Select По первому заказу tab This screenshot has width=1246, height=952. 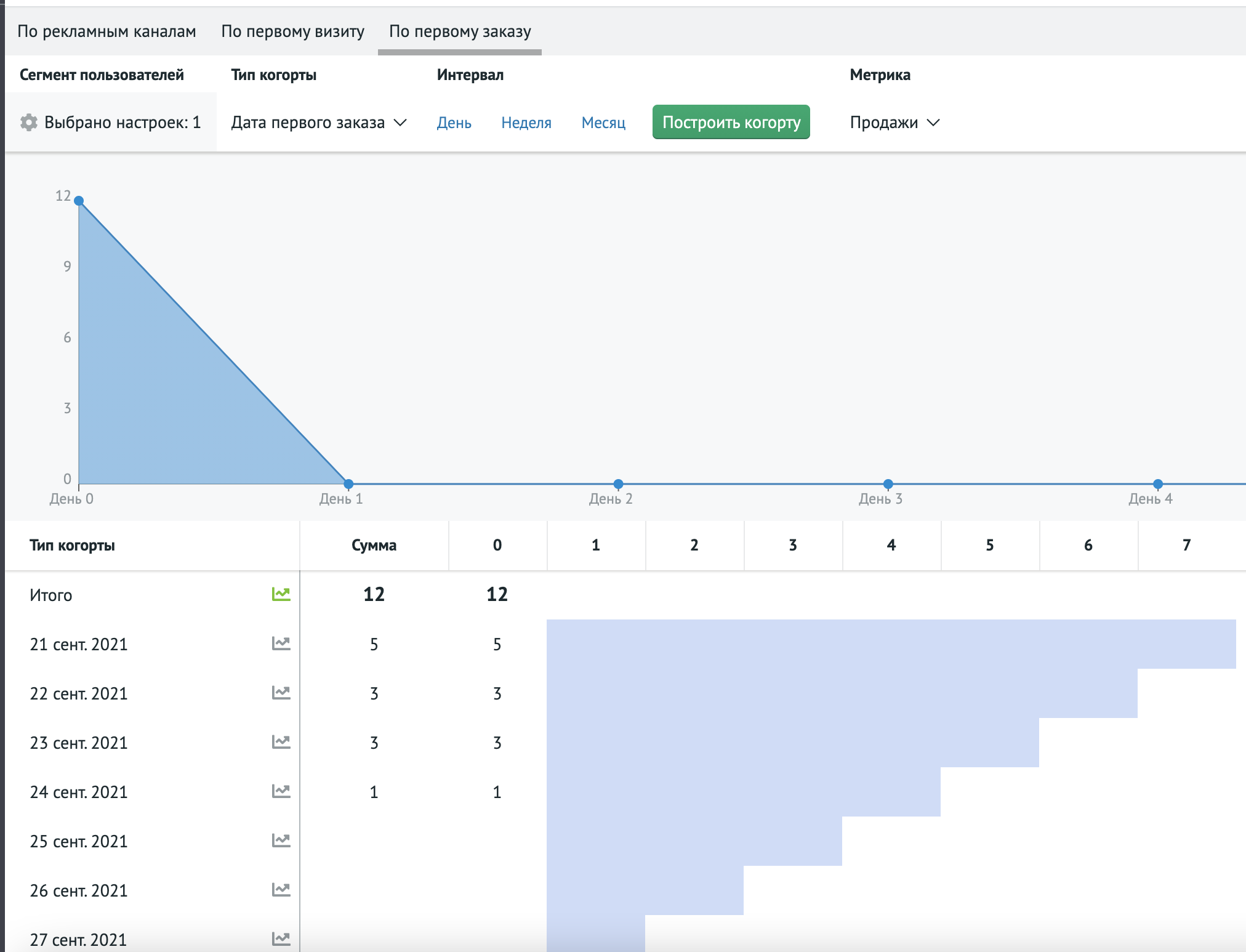point(460,31)
